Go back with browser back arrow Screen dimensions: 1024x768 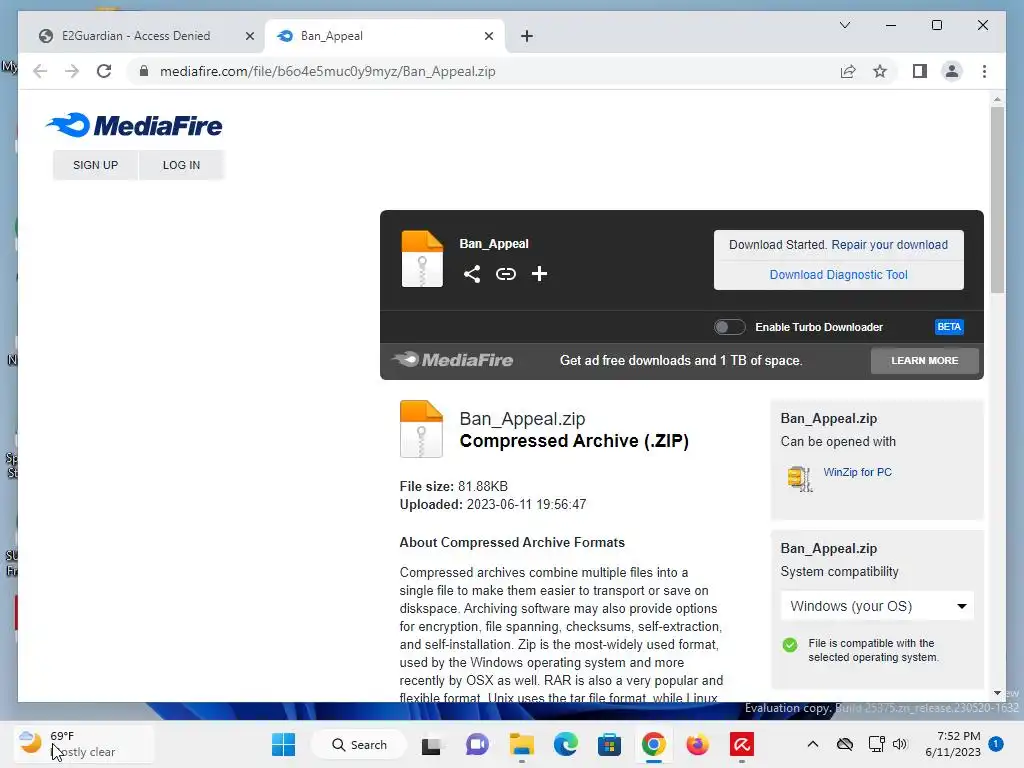(x=40, y=71)
